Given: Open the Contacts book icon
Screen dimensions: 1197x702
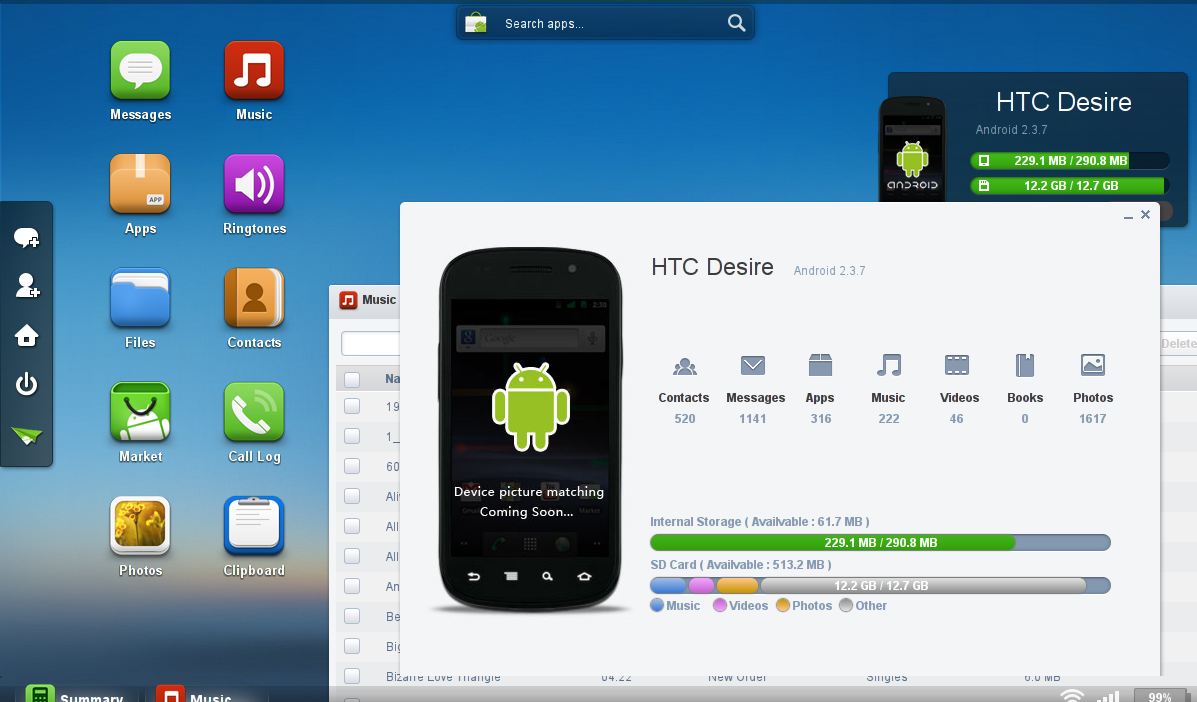Looking at the screenshot, I should point(254,298).
